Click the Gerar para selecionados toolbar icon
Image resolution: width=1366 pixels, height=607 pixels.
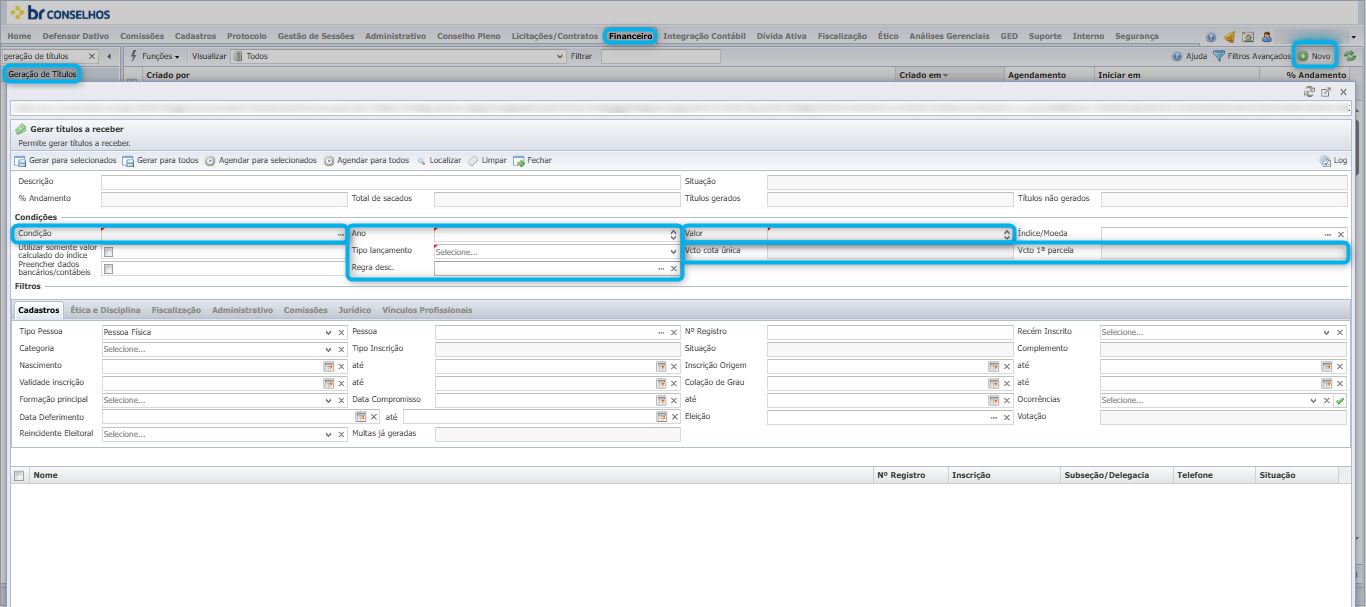20,160
